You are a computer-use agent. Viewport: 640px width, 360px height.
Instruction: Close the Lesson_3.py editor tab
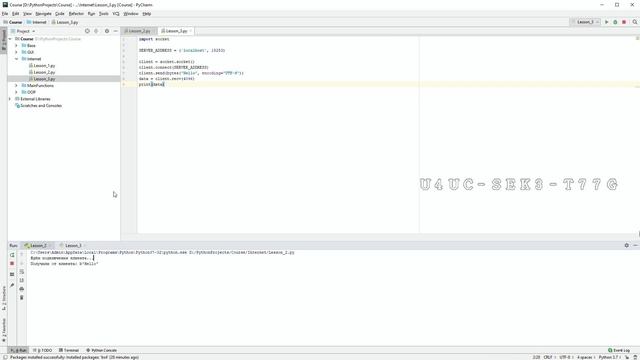tap(190, 31)
